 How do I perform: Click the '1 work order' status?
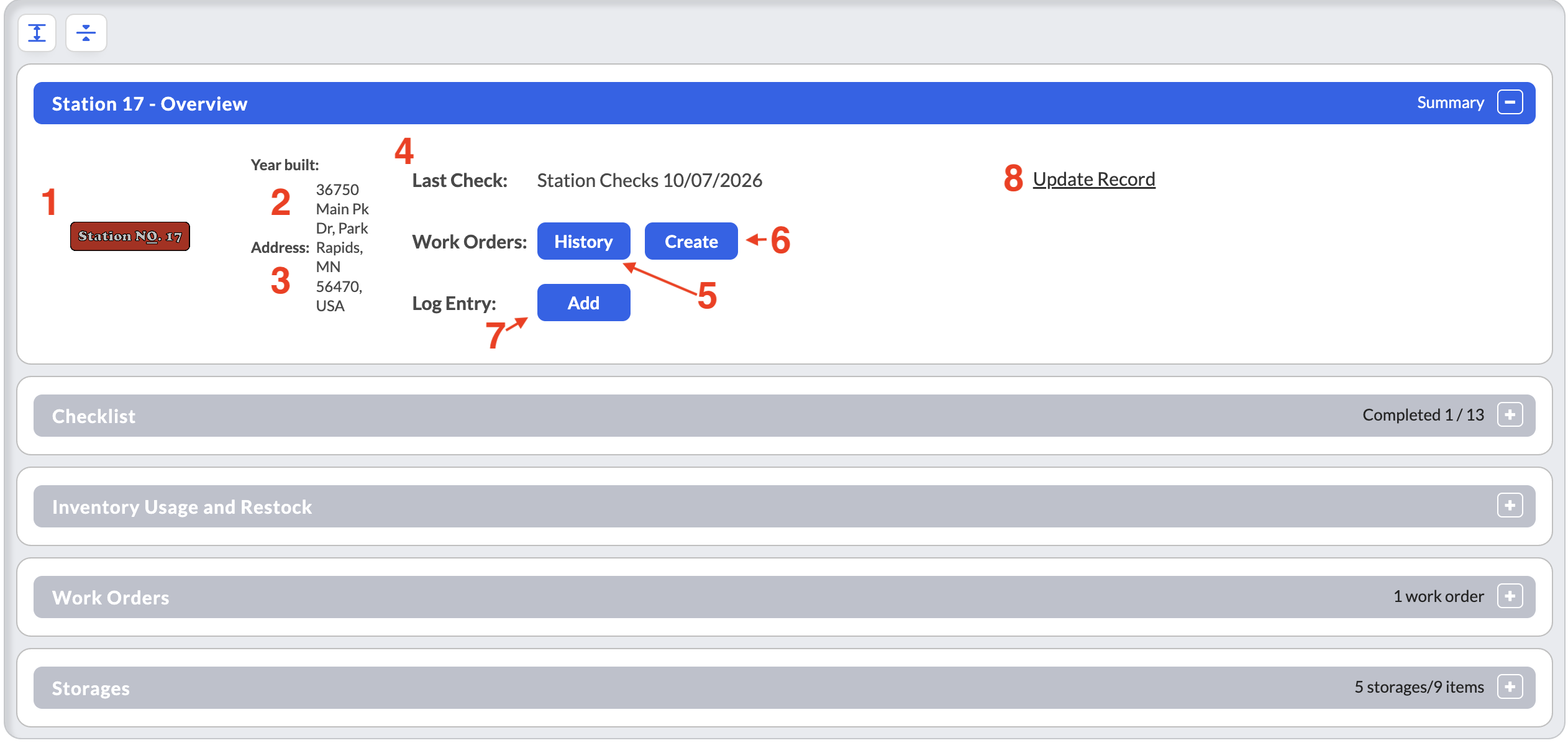coord(1438,596)
